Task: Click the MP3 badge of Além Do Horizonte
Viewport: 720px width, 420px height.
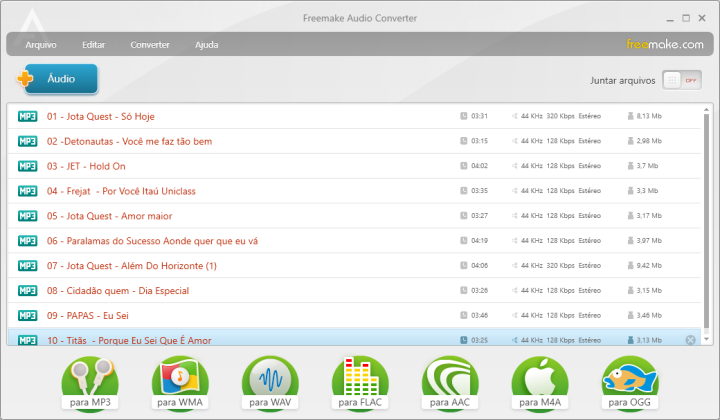Action: click(28, 266)
